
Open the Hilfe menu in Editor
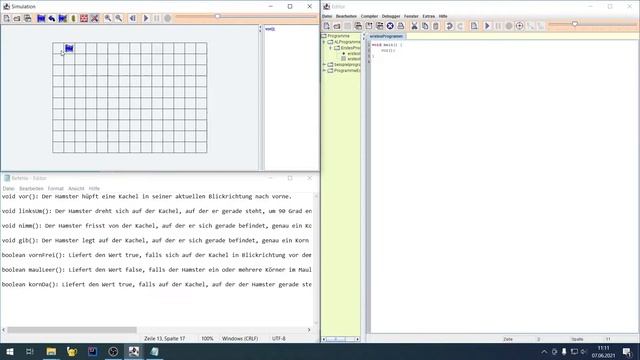(443, 16)
